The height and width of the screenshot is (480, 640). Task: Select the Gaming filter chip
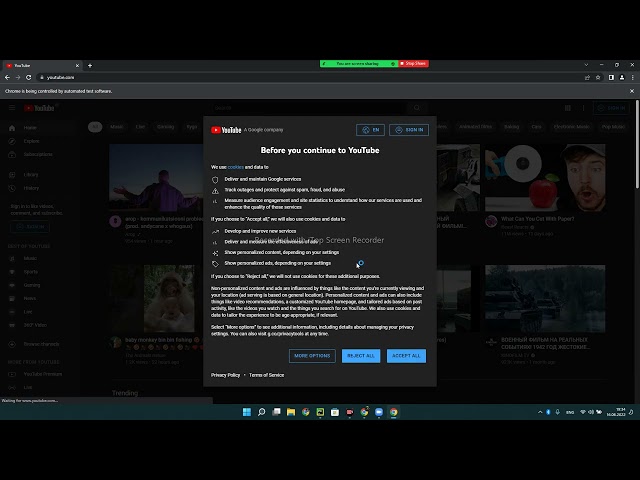click(165, 127)
